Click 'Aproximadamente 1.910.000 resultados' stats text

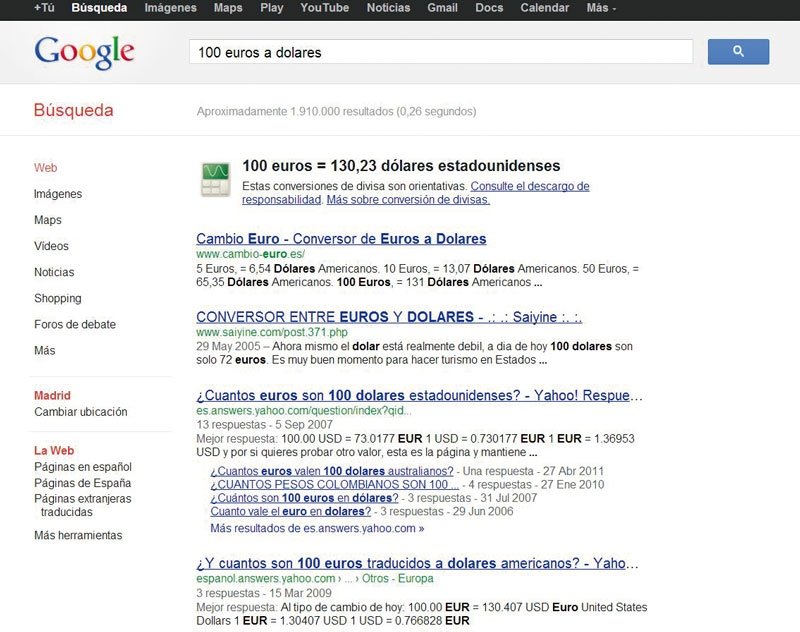coord(336,111)
